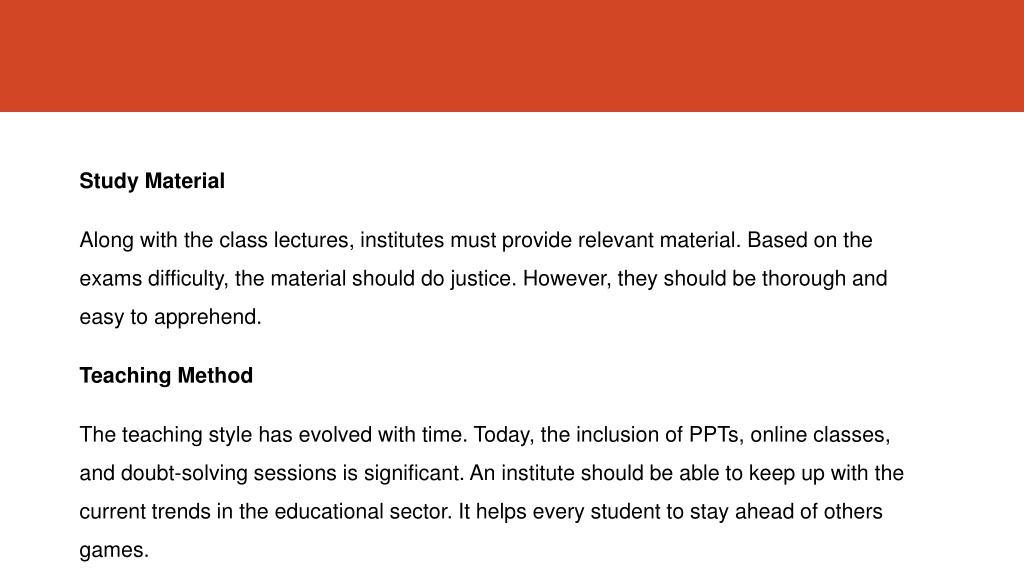Place cursor on the word 'justice'
This screenshot has height=576, width=1024.
coord(479,279)
